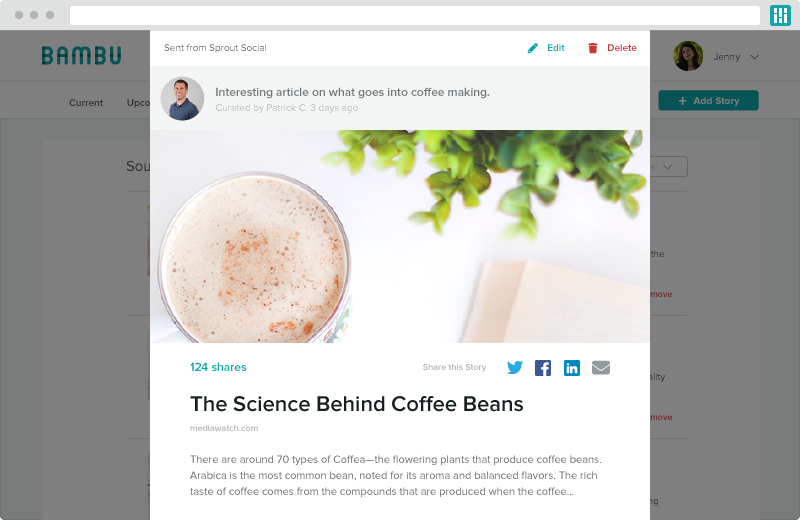Share story on LinkedIn
This screenshot has width=800, height=520.
[571, 367]
